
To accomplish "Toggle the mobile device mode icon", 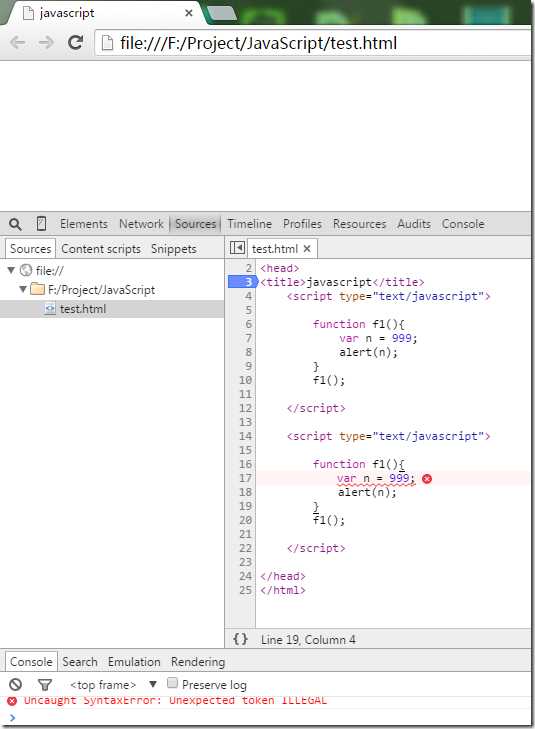I will click(x=41, y=224).
